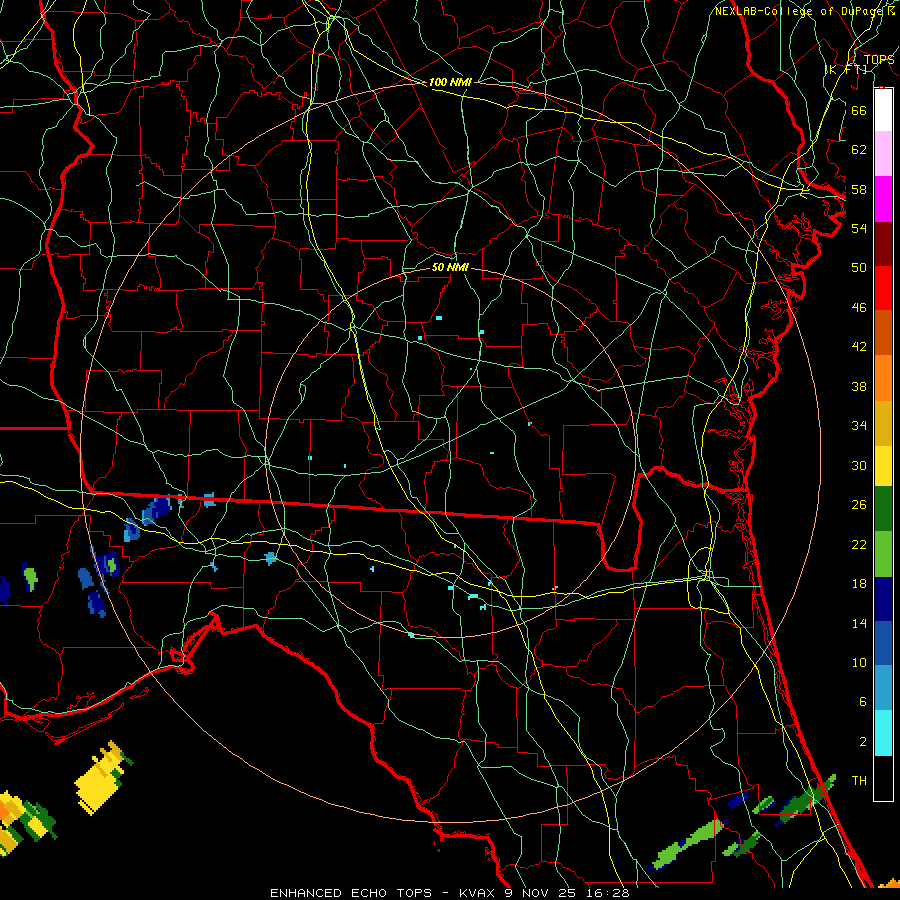
Task: Click the legend value '54'
Action: tap(859, 228)
